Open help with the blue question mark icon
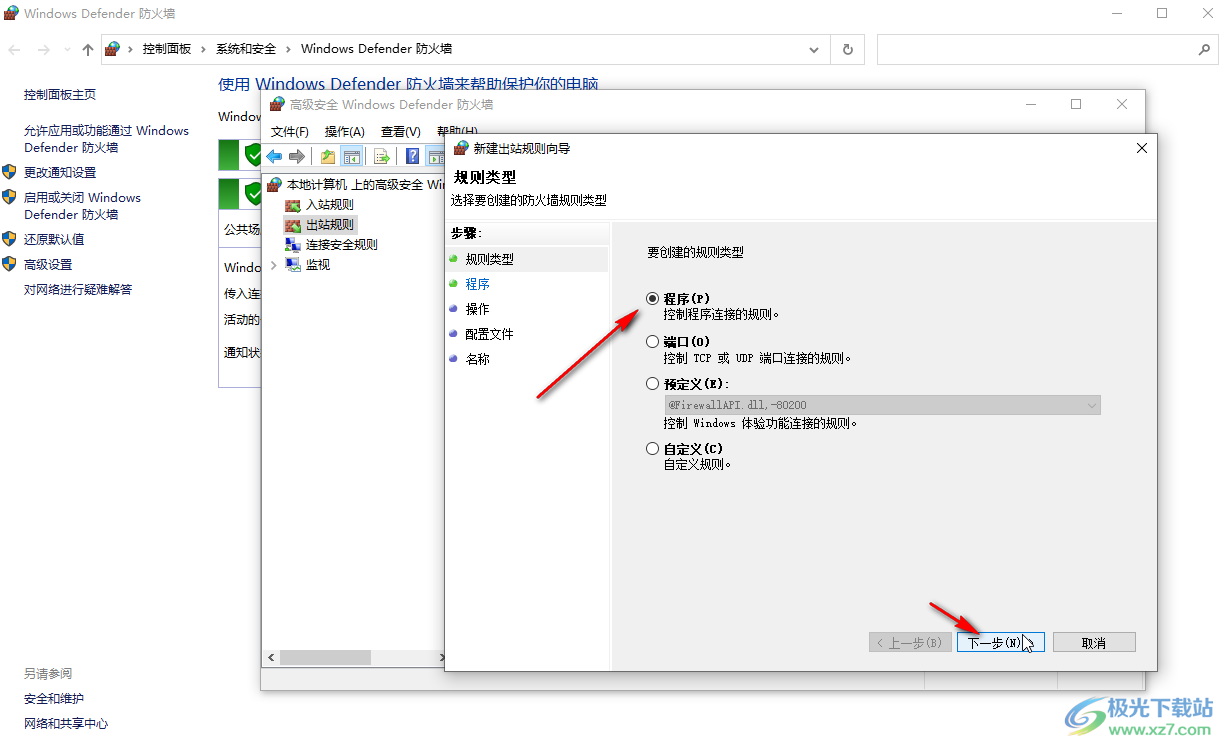Screen dimensions: 1224x746 [412, 156]
